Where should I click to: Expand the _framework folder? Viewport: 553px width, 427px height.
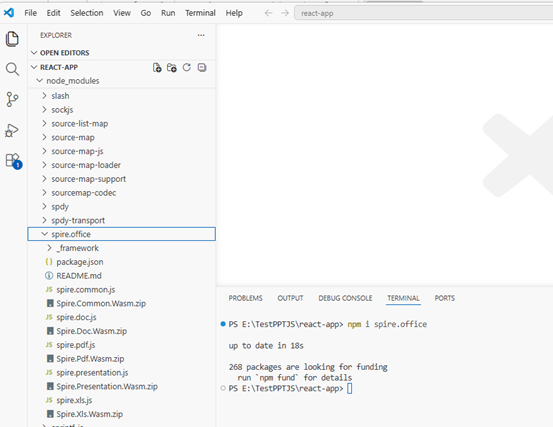pyautogui.click(x=122, y=248)
